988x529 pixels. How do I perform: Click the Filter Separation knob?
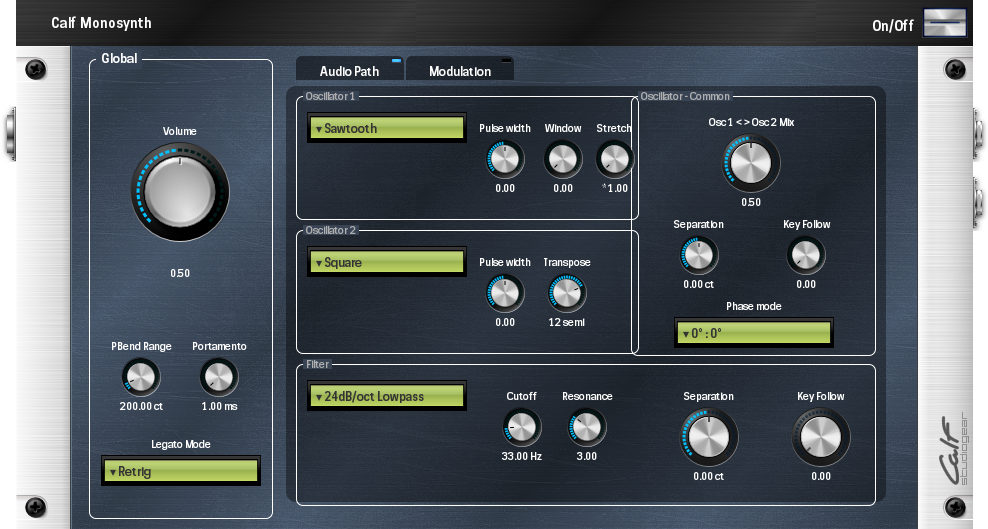pyautogui.click(x=709, y=437)
